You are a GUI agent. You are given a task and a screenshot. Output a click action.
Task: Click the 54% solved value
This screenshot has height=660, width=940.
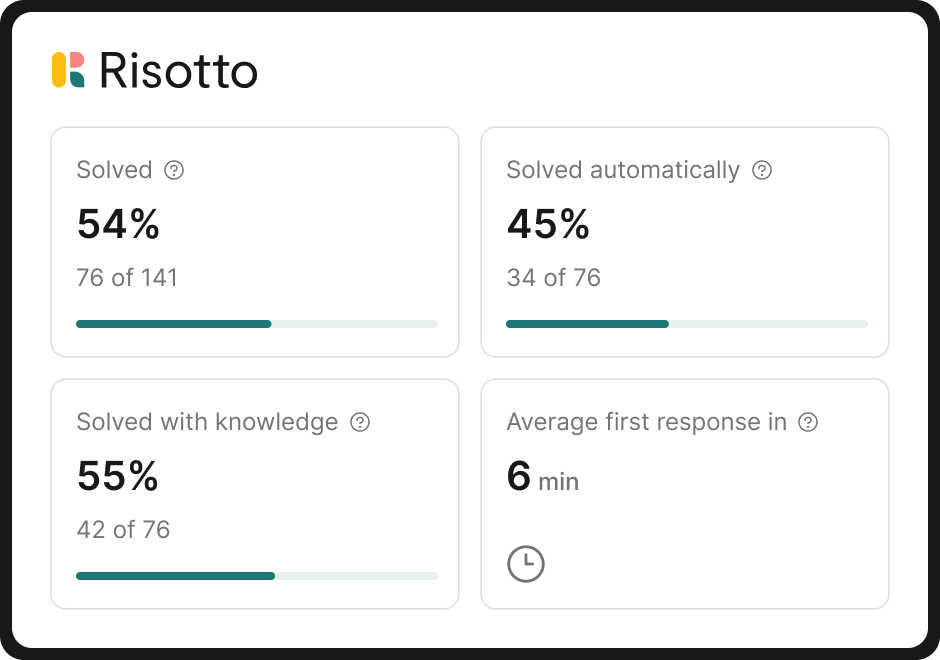118,224
